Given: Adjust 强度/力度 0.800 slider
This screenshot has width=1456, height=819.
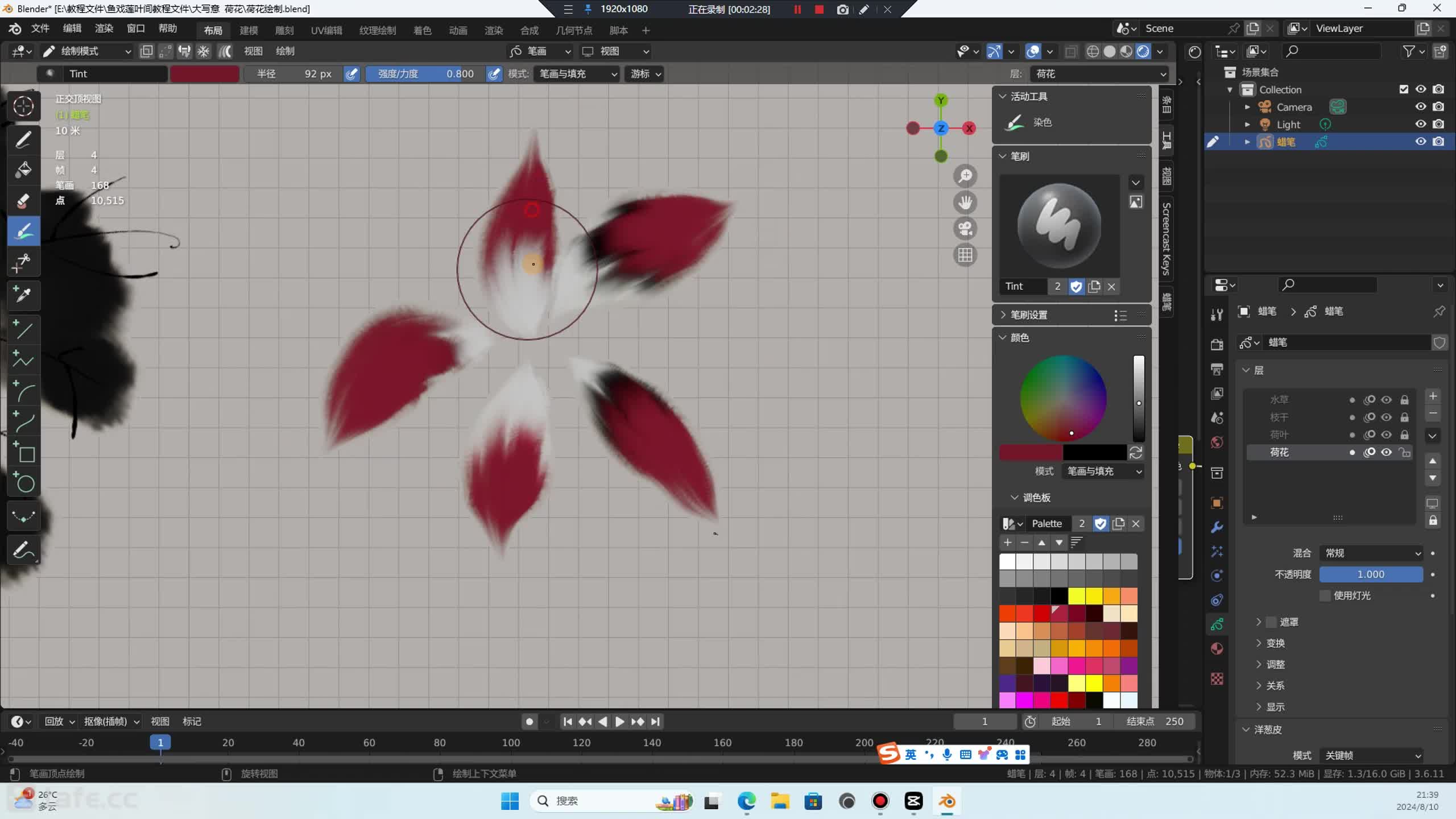Looking at the screenshot, I should pyautogui.click(x=425, y=74).
